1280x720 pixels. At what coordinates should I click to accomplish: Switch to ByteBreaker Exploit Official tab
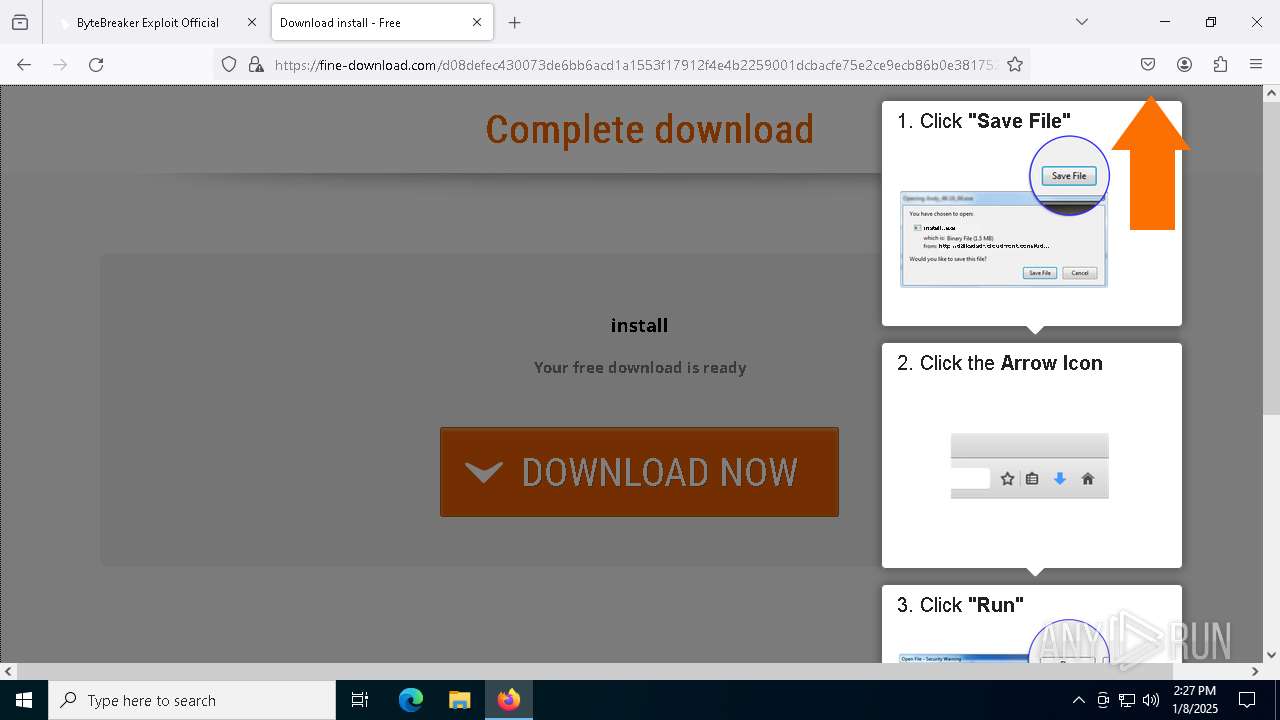tap(148, 22)
